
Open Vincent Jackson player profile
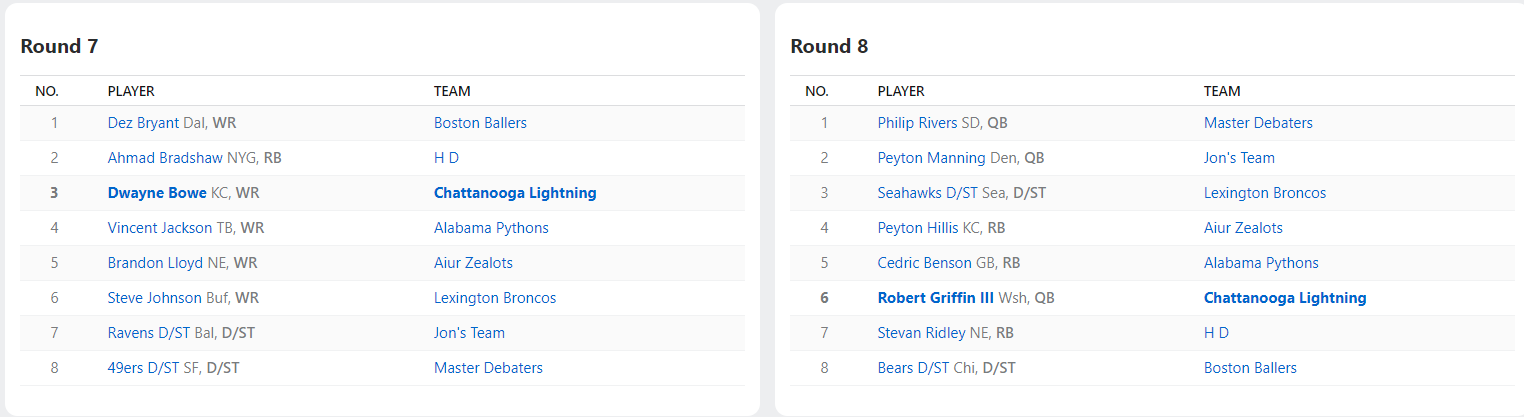pyautogui.click(x=160, y=228)
